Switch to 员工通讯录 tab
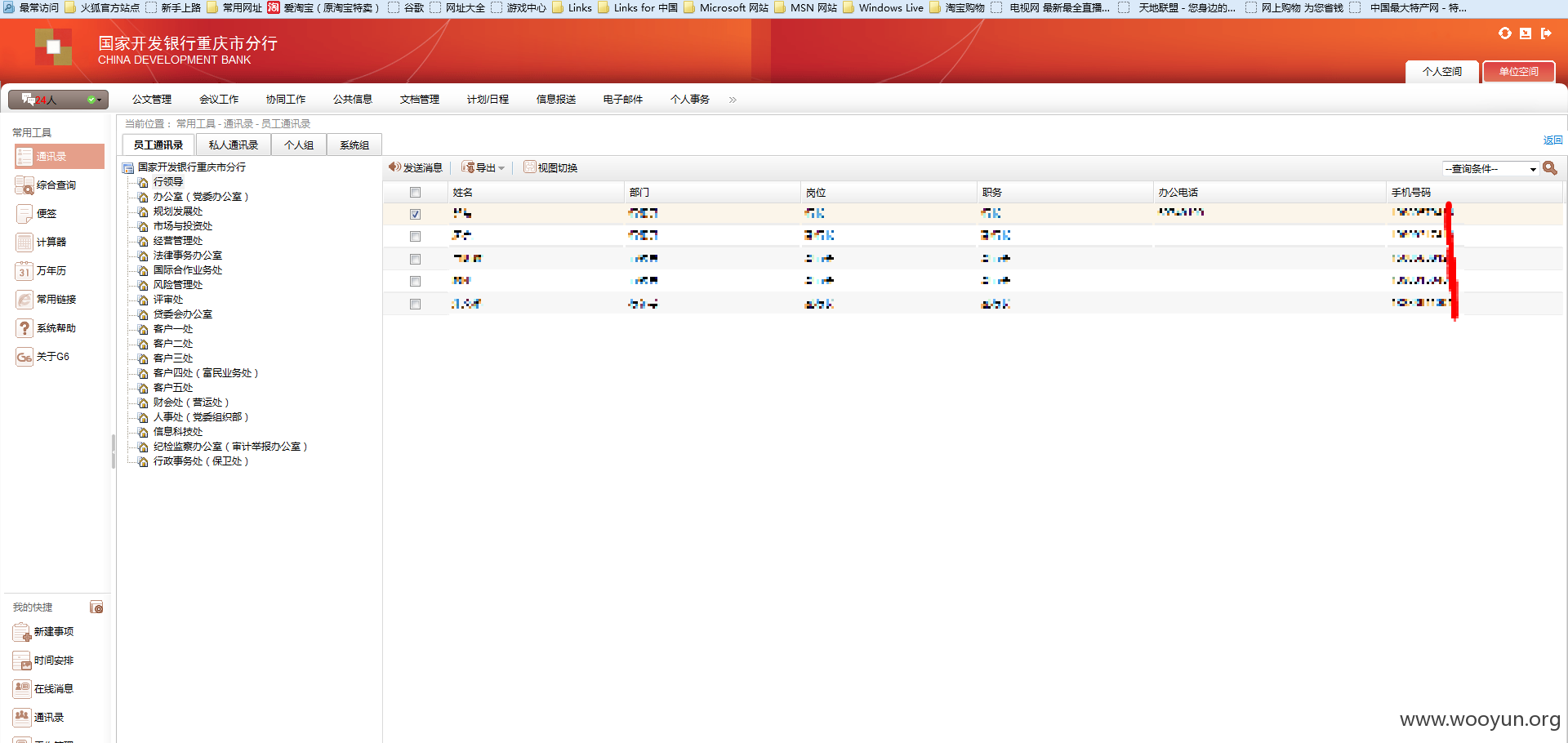The height and width of the screenshot is (743, 1568). tap(158, 145)
